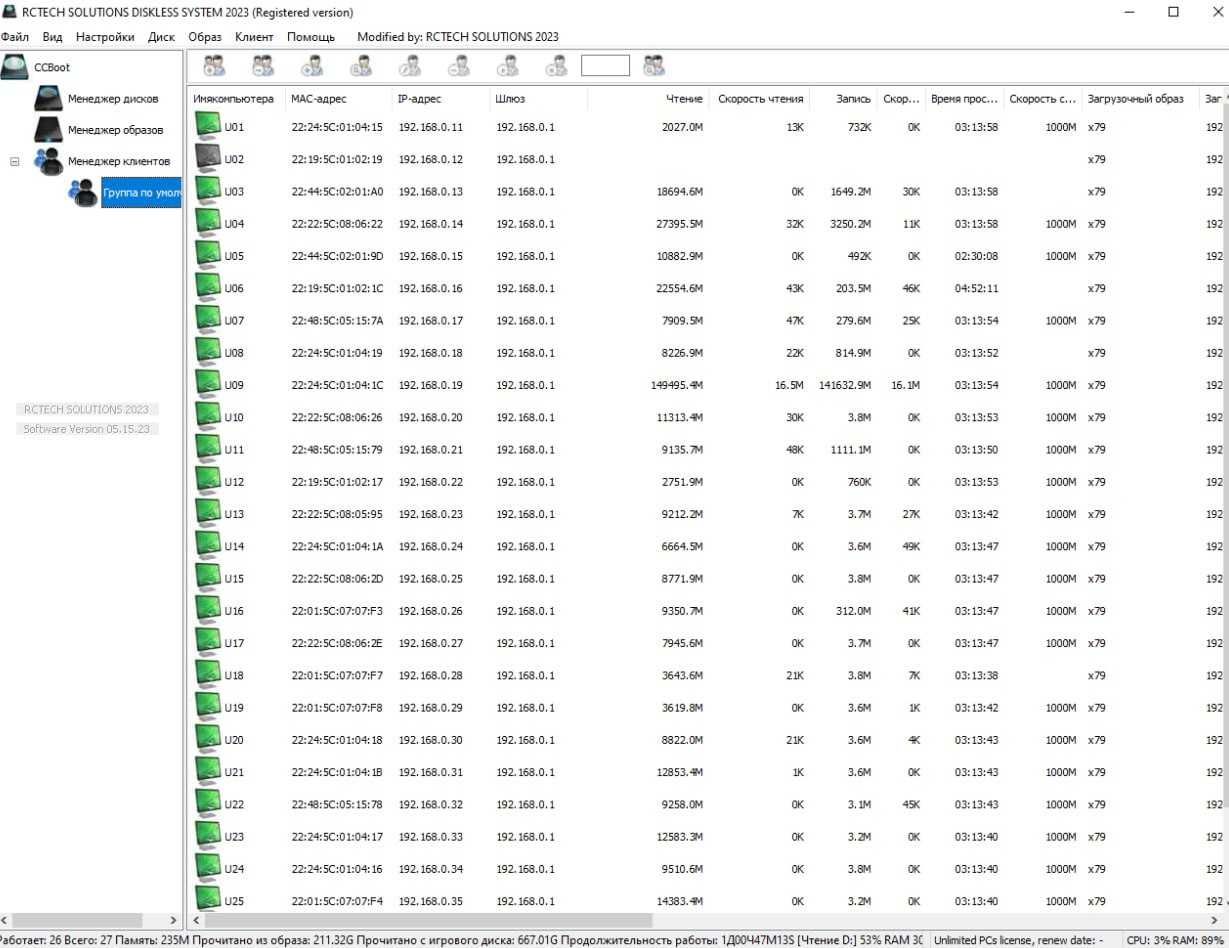This screenshot has height=948, width=1229.
Task: Open the Файл menu
Action: pos(16,37)
